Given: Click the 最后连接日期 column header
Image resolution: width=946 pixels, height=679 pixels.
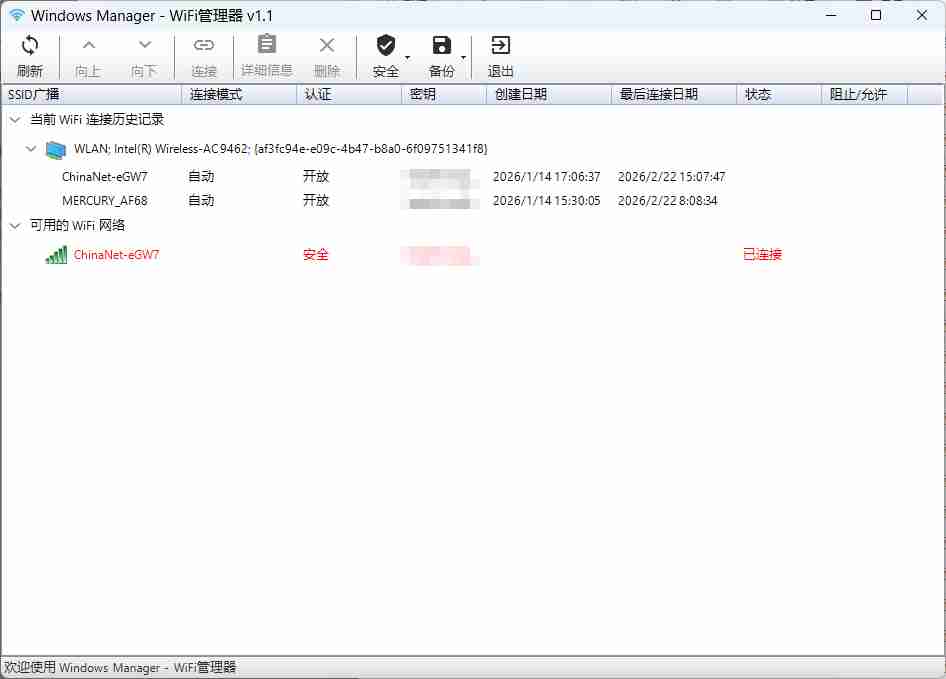Looking at the screenshot, I should [658, 93].
